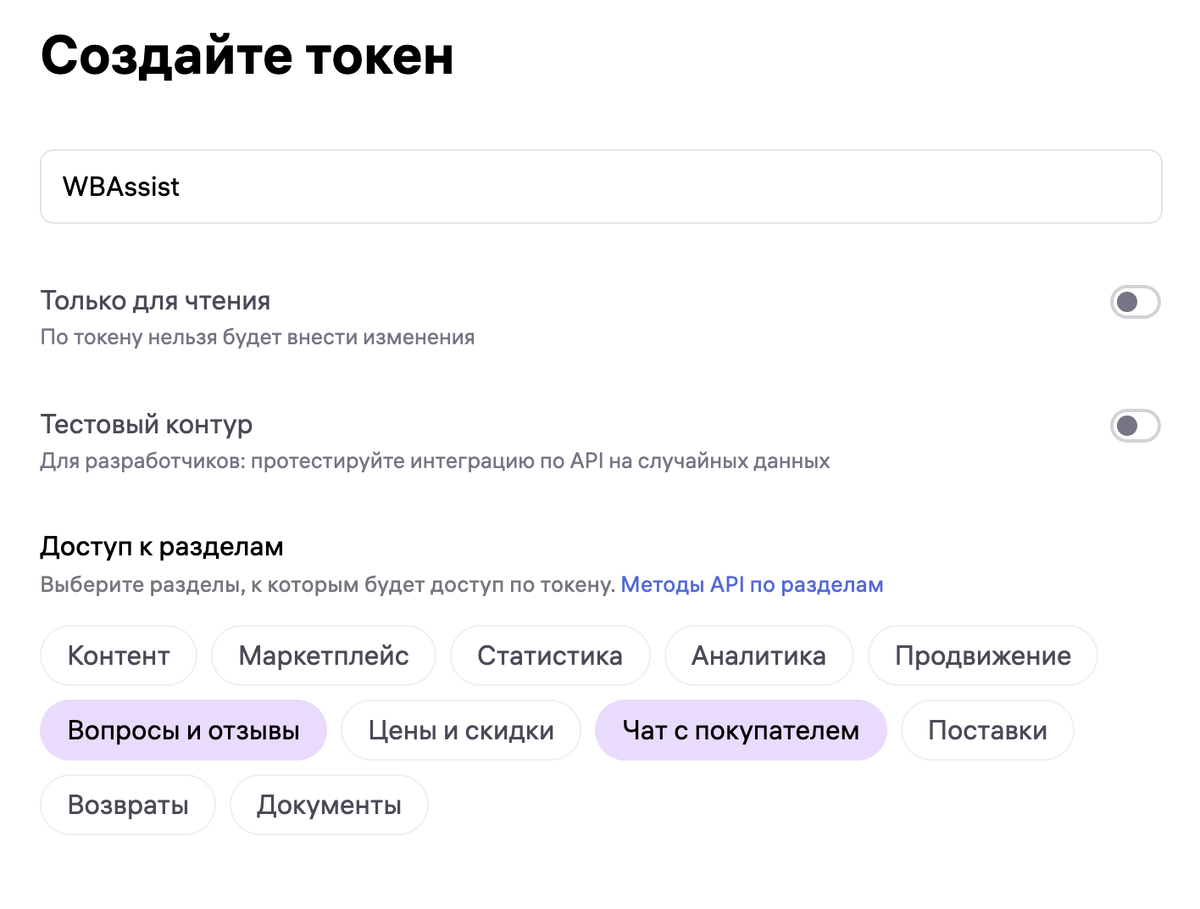The width and height of the screenshot is (1200, 909).
Task: Deselect the Чат с покупателем chip
Action: 741,730
